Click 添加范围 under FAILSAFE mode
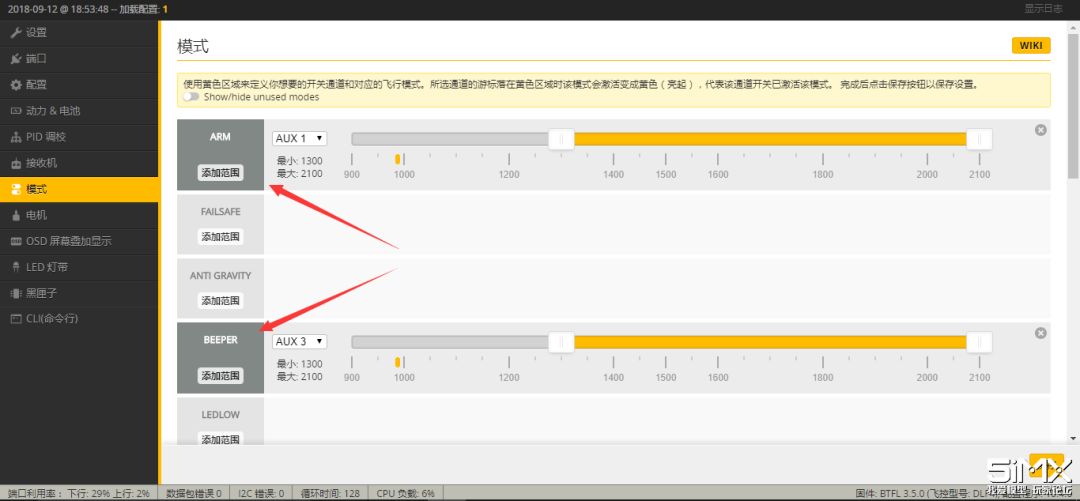 coord(220,237)
